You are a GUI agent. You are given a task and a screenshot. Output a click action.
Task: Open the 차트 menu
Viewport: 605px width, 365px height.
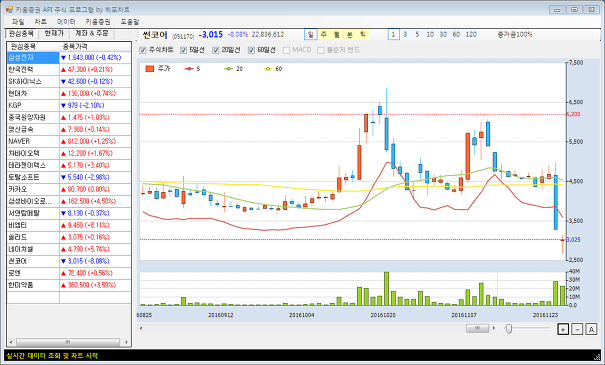click(41, 22)
